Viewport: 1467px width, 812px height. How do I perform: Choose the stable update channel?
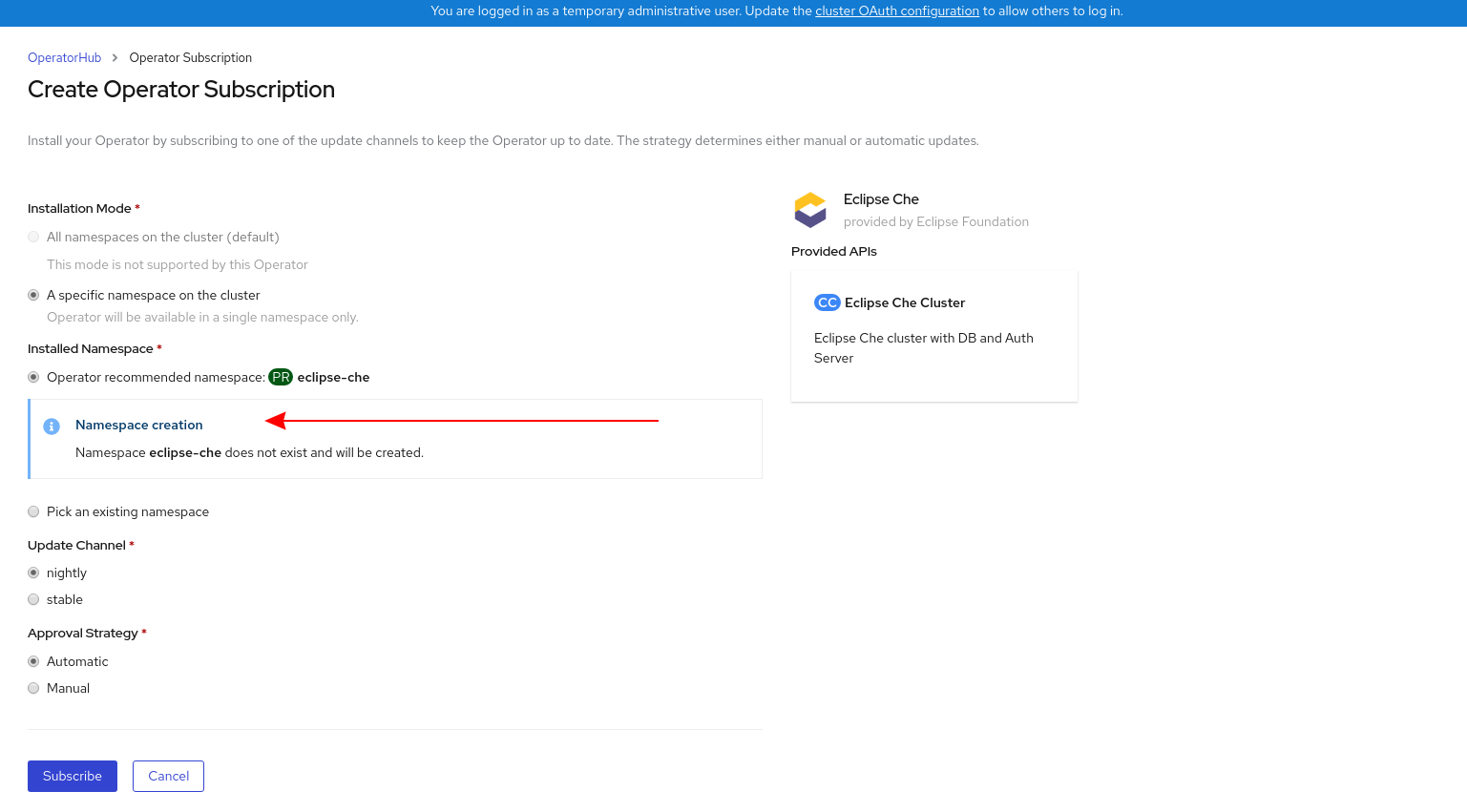click(x=33, y=599)
